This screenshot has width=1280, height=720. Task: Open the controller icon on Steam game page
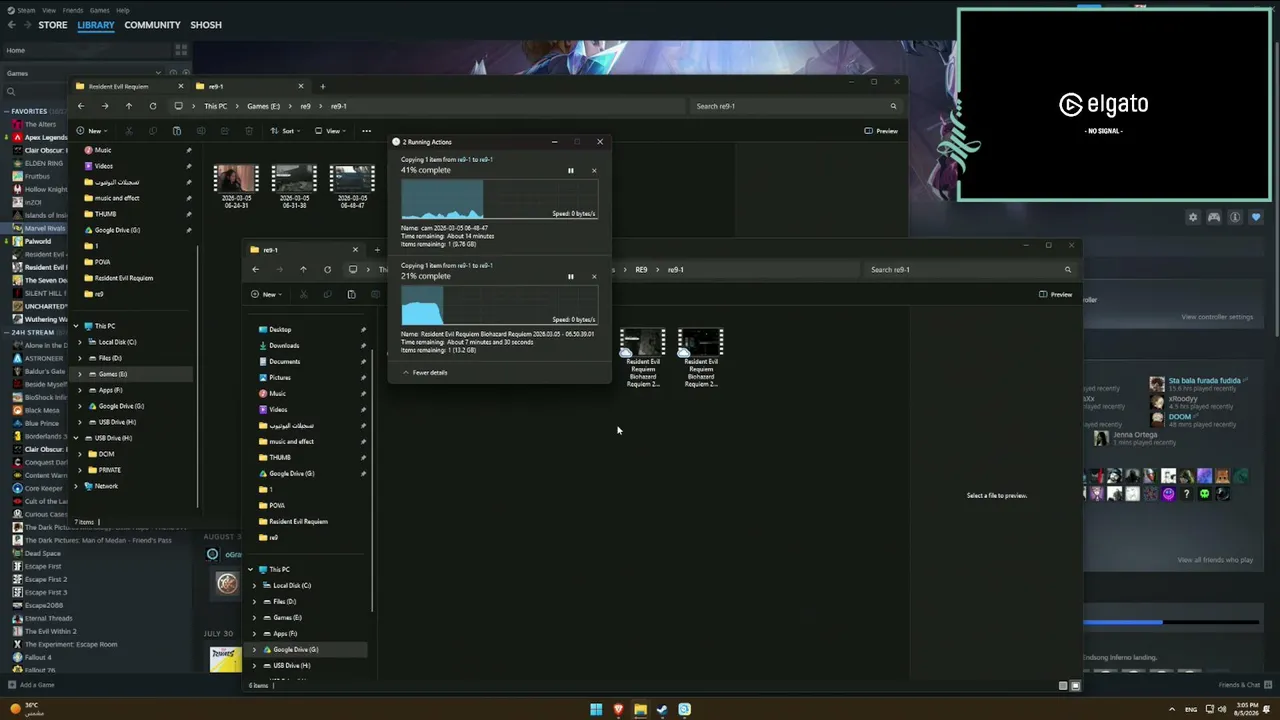tap(1214, 217)
